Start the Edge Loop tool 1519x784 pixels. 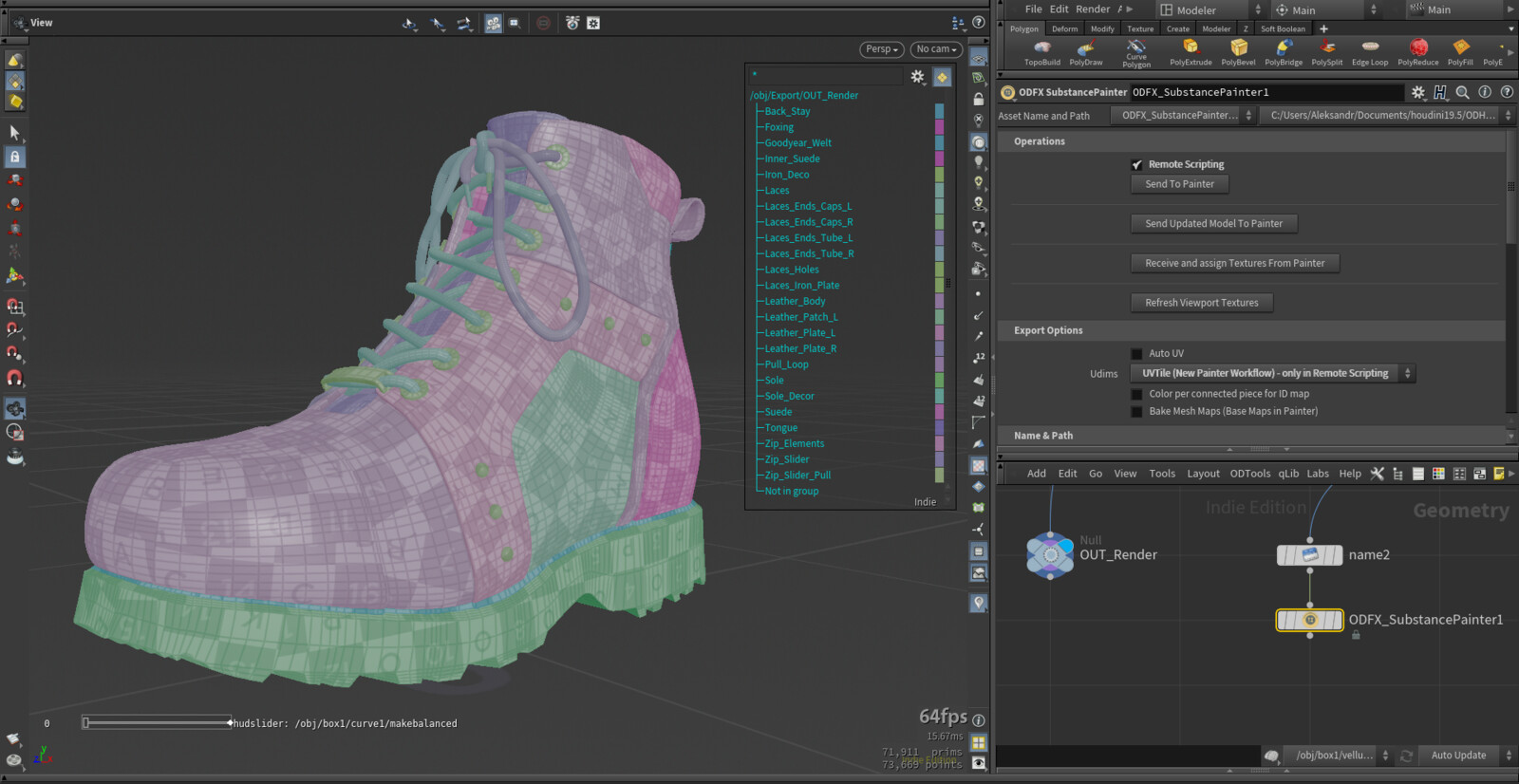(x=1370, y=52)
